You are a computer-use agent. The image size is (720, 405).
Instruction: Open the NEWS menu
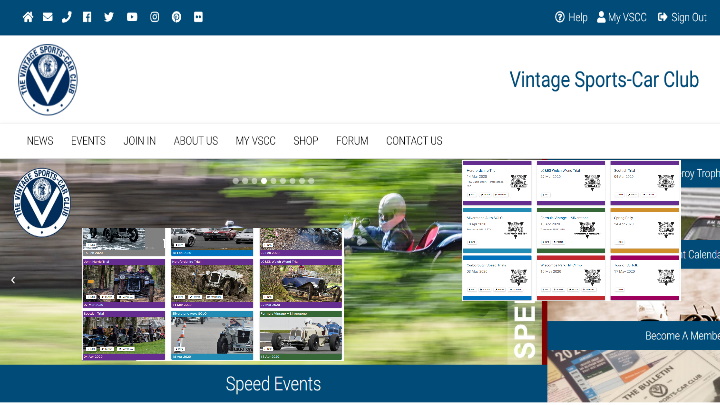(40, 141)
